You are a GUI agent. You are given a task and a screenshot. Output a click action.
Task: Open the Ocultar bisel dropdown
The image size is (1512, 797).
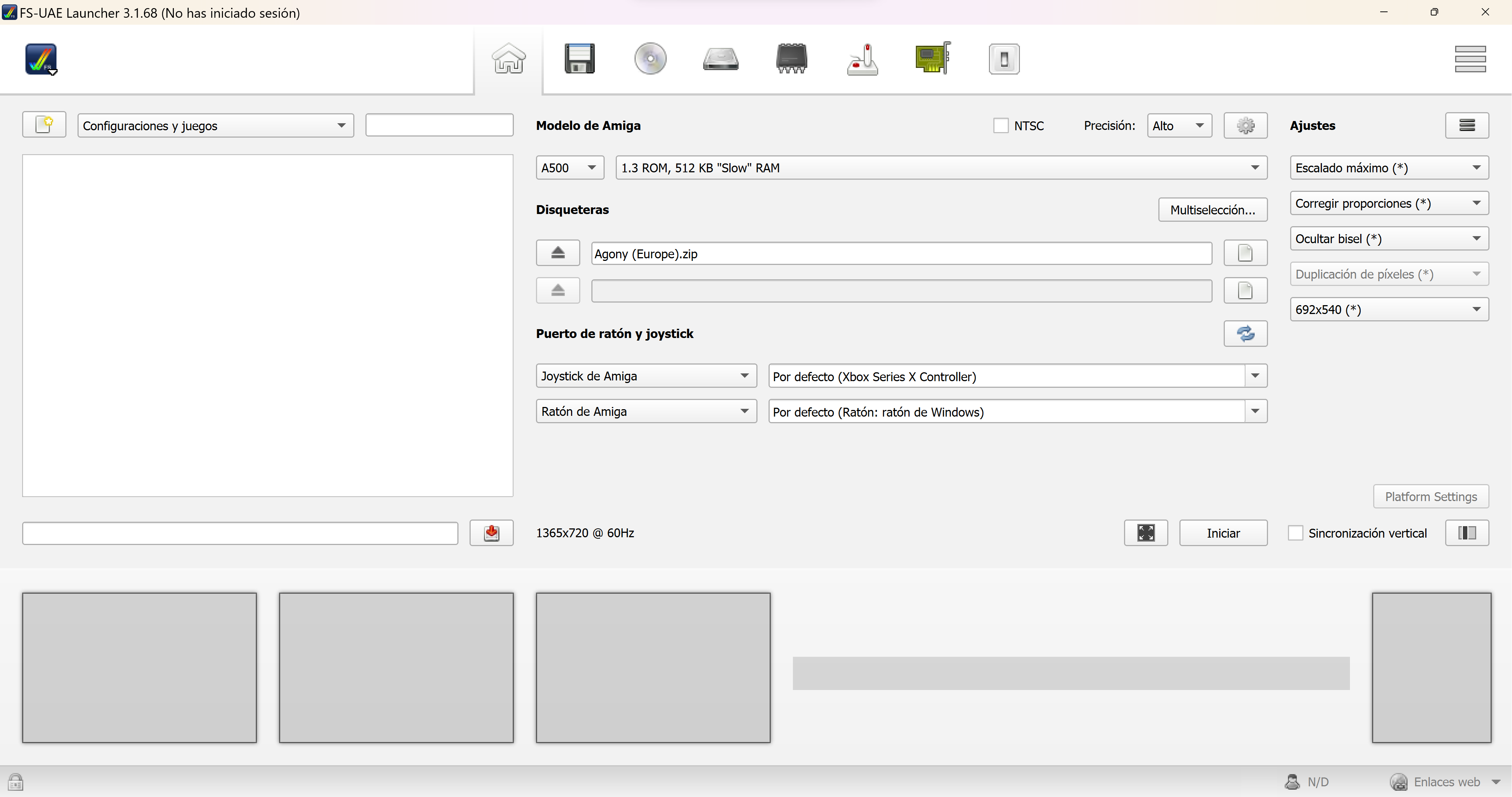(x=1389, y=239)
